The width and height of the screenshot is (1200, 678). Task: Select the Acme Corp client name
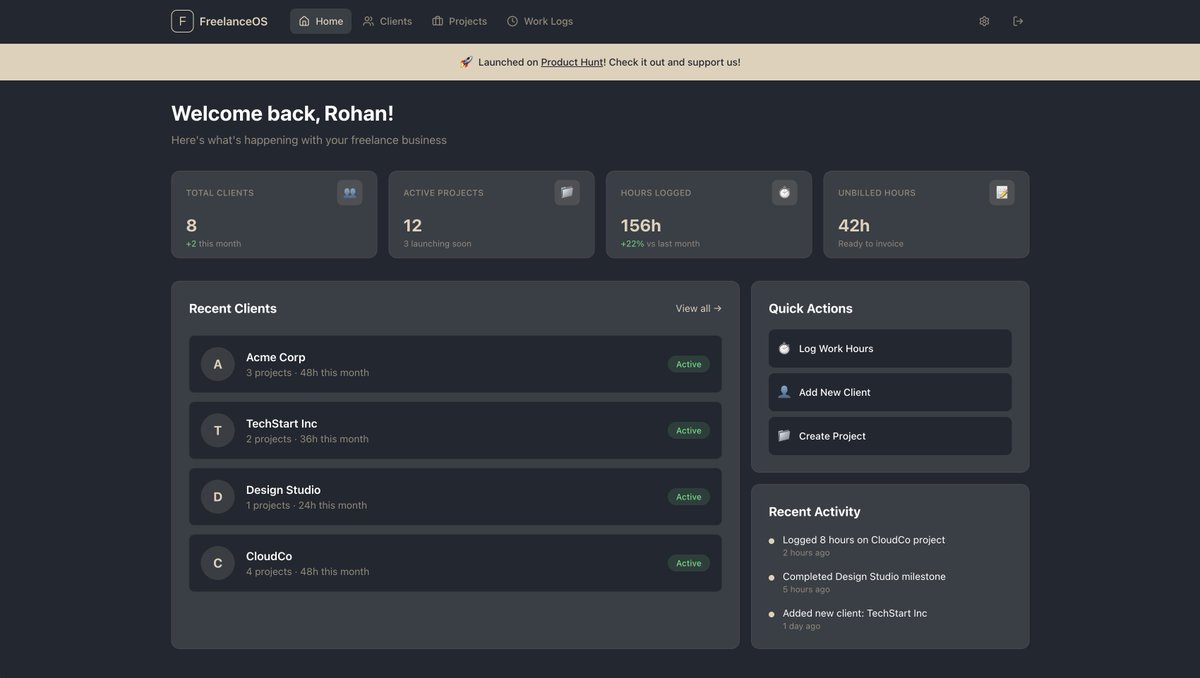pyautogui.click(x=276, y=357)
